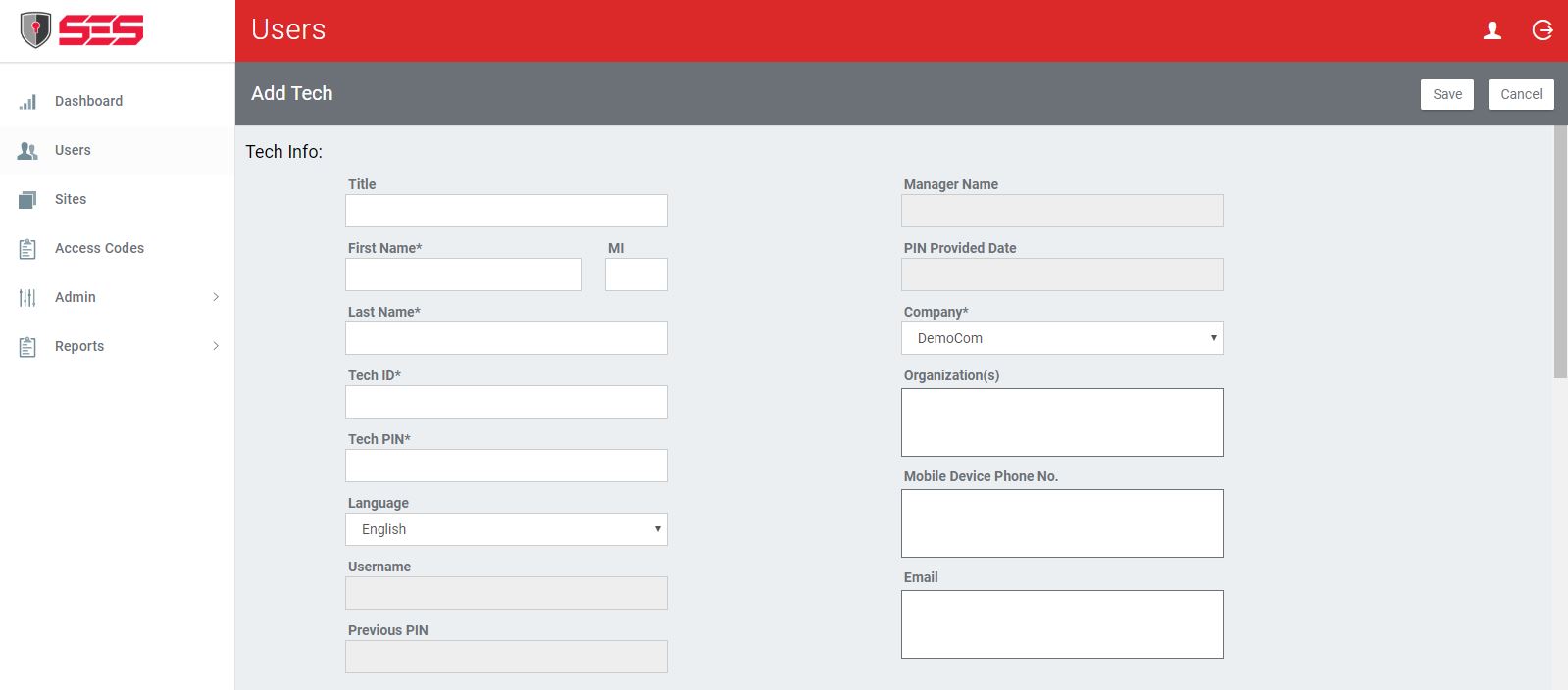
Task: Click the Save button
Action: [1447, 94]
